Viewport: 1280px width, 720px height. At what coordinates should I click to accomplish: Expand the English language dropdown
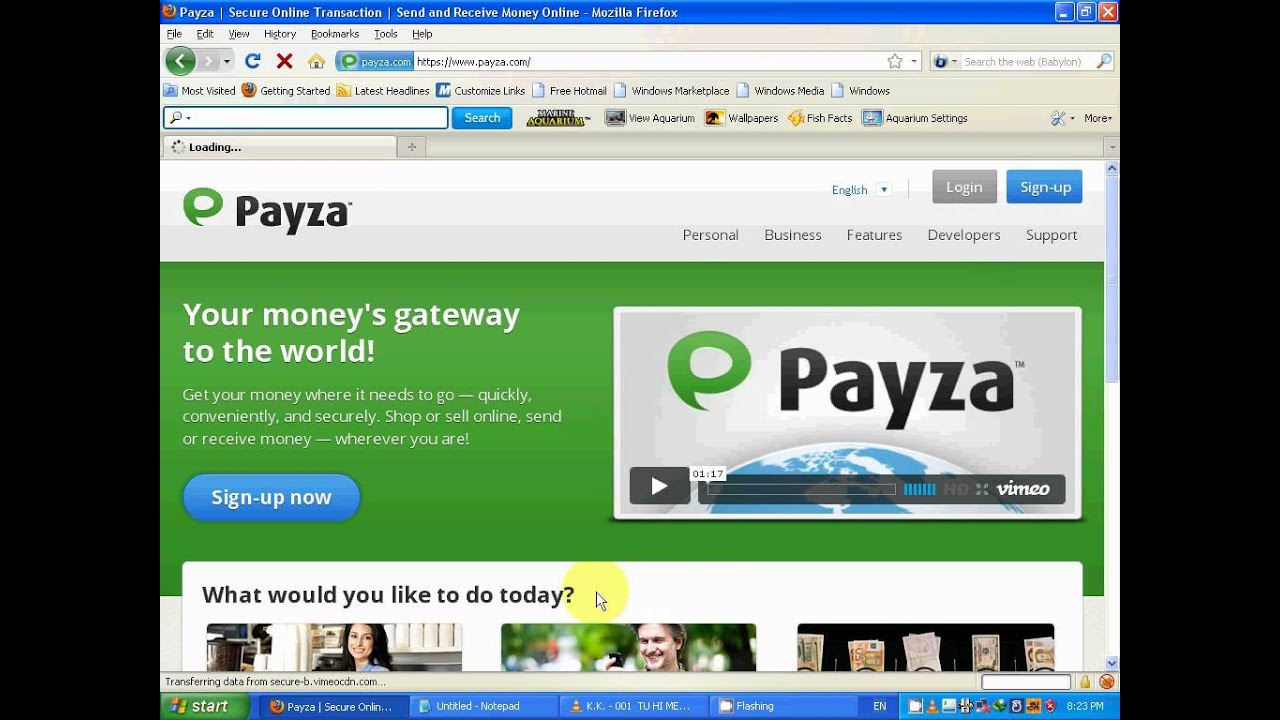click(x=883, y=189)
